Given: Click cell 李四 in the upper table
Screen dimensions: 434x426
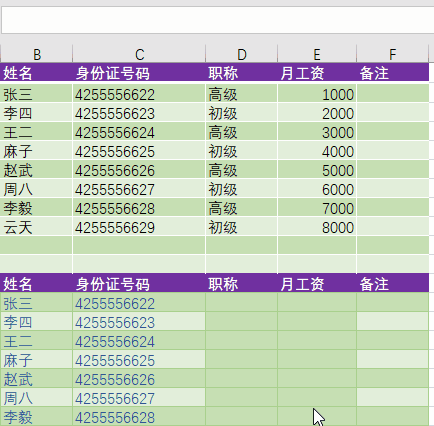Looking at the screenshot, I should tap(36, 113).
